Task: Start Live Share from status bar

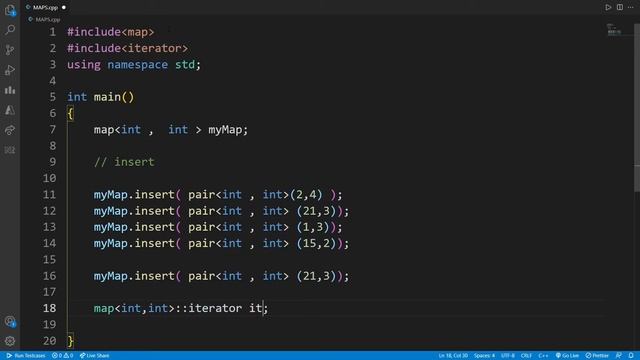Action: (x=94, y=356)
